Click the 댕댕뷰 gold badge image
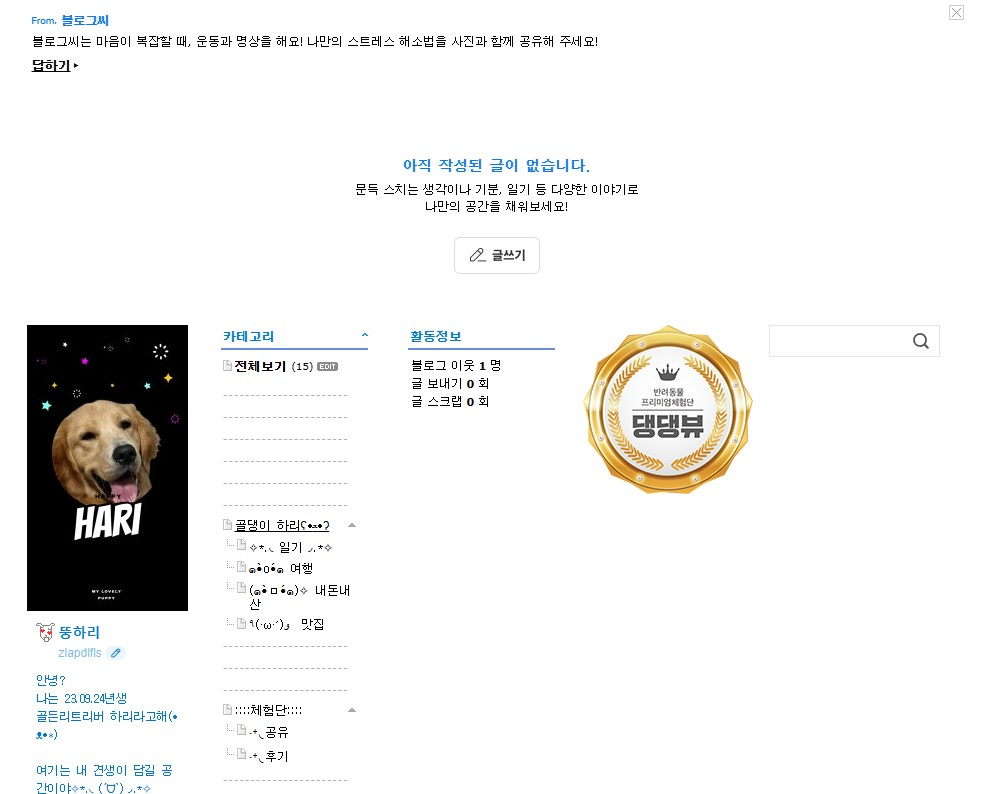 click(668, 409)
